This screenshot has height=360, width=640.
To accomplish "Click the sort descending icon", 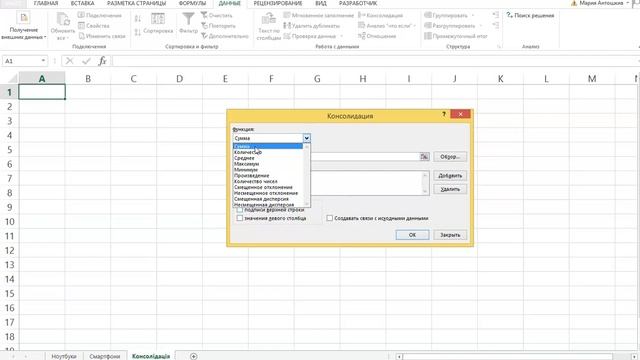I will coord(138,32).
